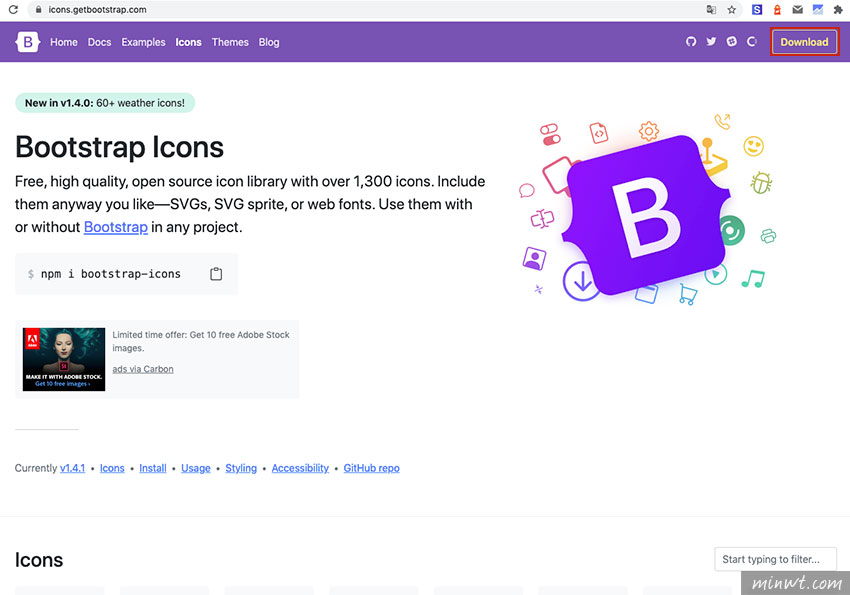Image resolution: width=850 pixels, height=595 pixels.
Task: Open the GitHub repo link
Action: pyautogui.click(x=371, y=468)
